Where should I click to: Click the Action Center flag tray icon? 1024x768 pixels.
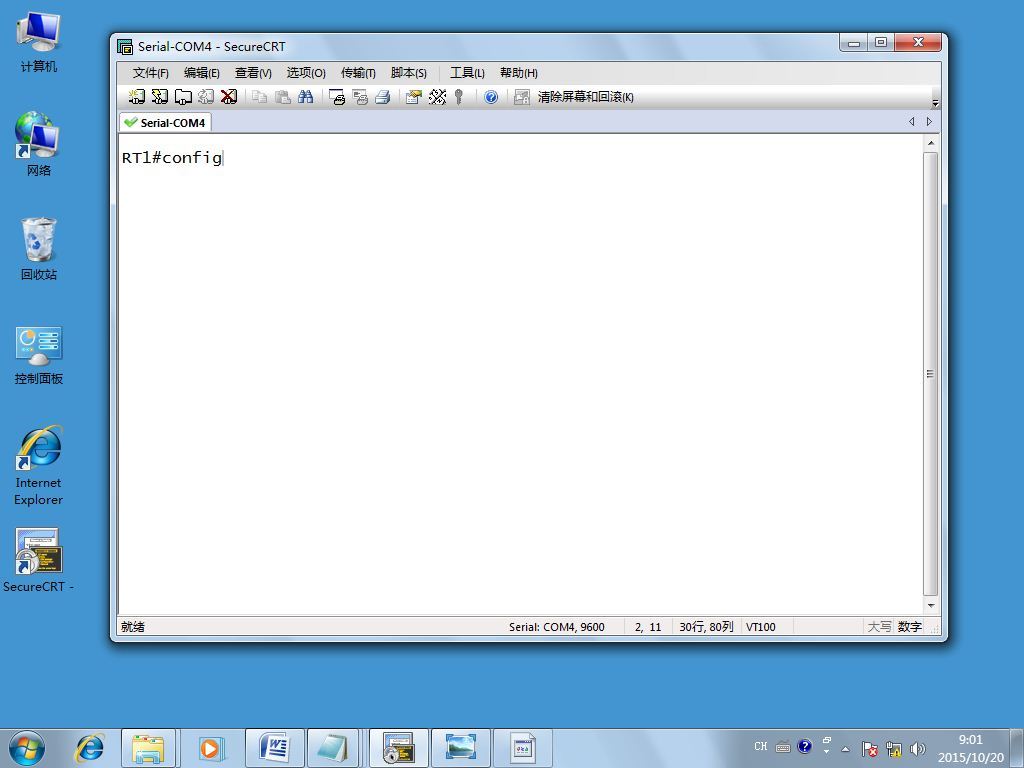(x=869, y=749)
